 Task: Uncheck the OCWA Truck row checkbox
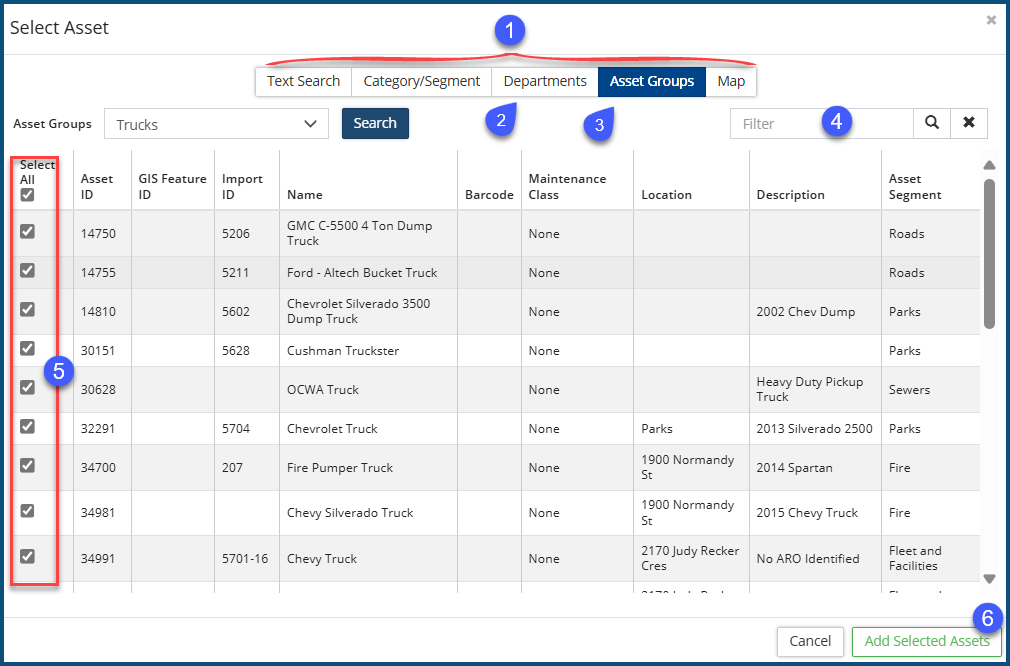click(28, 387)
